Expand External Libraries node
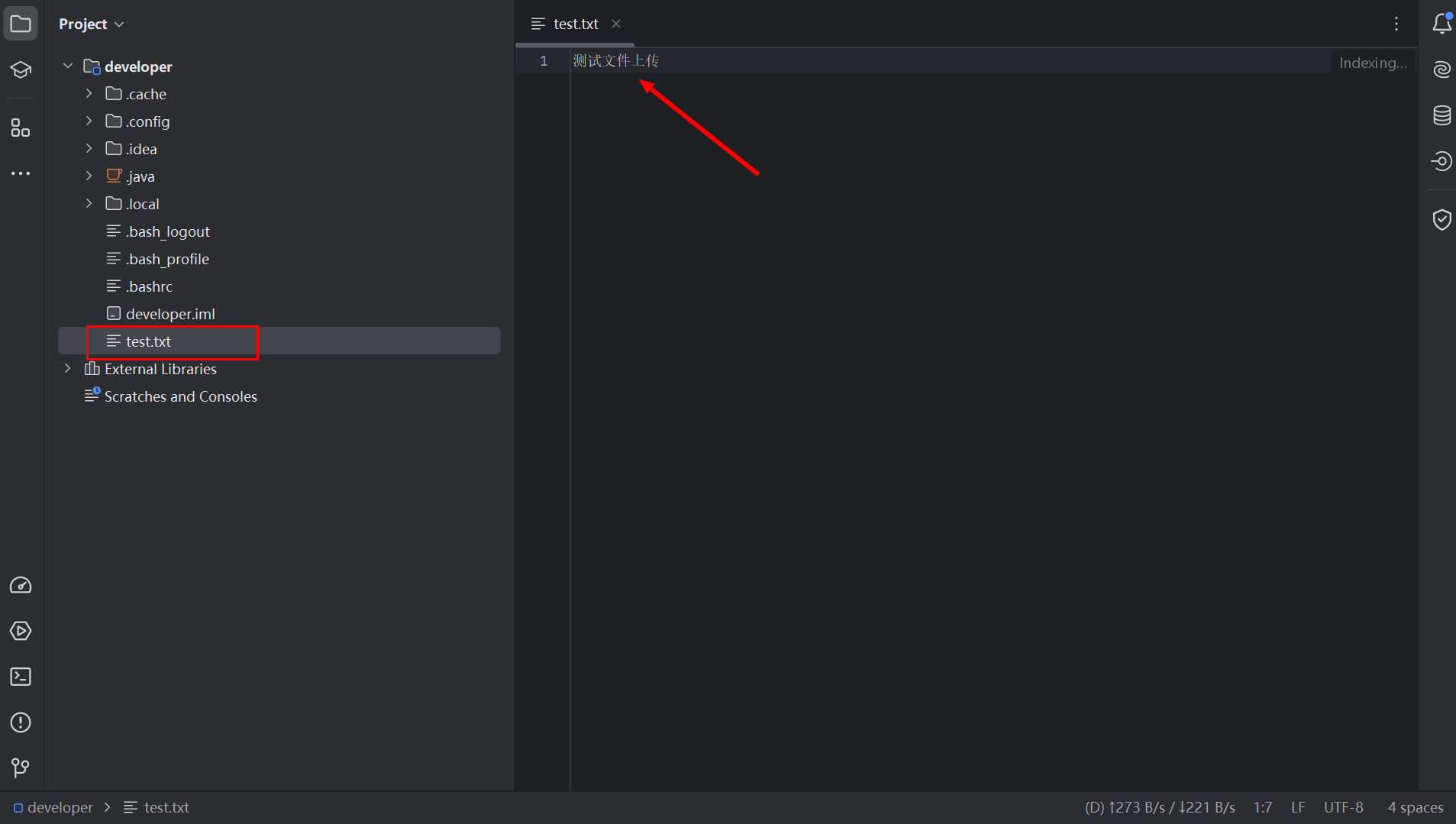This screenshot has width=1456, height=824. 68,369
